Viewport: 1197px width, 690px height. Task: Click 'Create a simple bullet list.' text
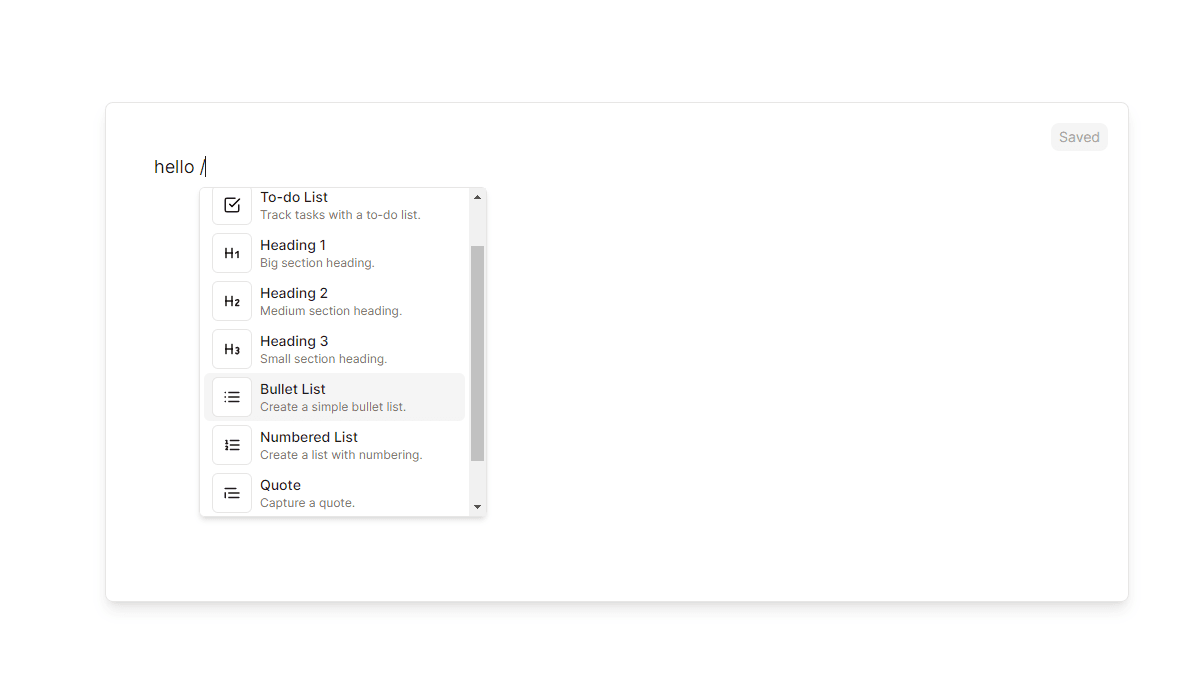tap(334, 408)
